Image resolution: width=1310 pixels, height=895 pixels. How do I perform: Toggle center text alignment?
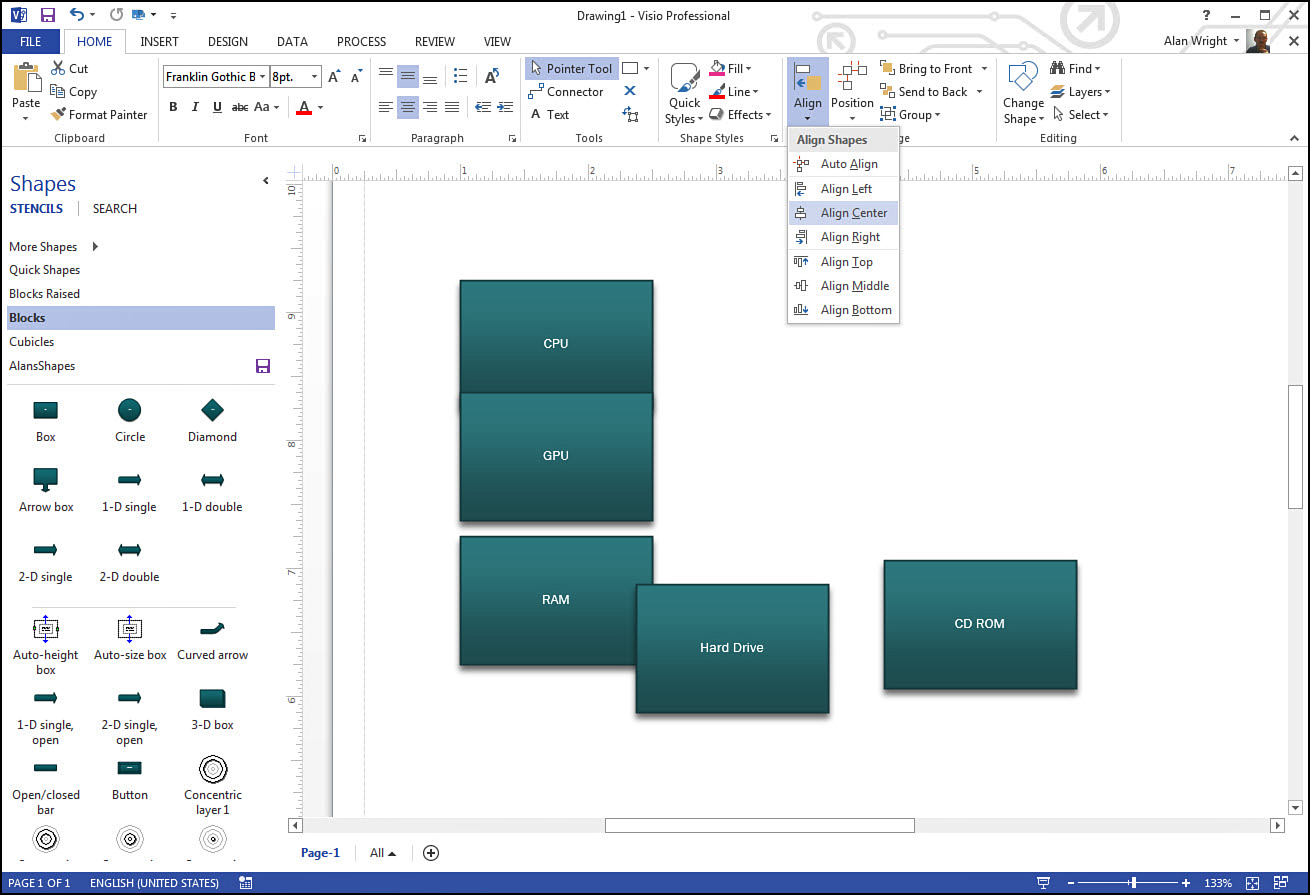(x=408, y=107)
